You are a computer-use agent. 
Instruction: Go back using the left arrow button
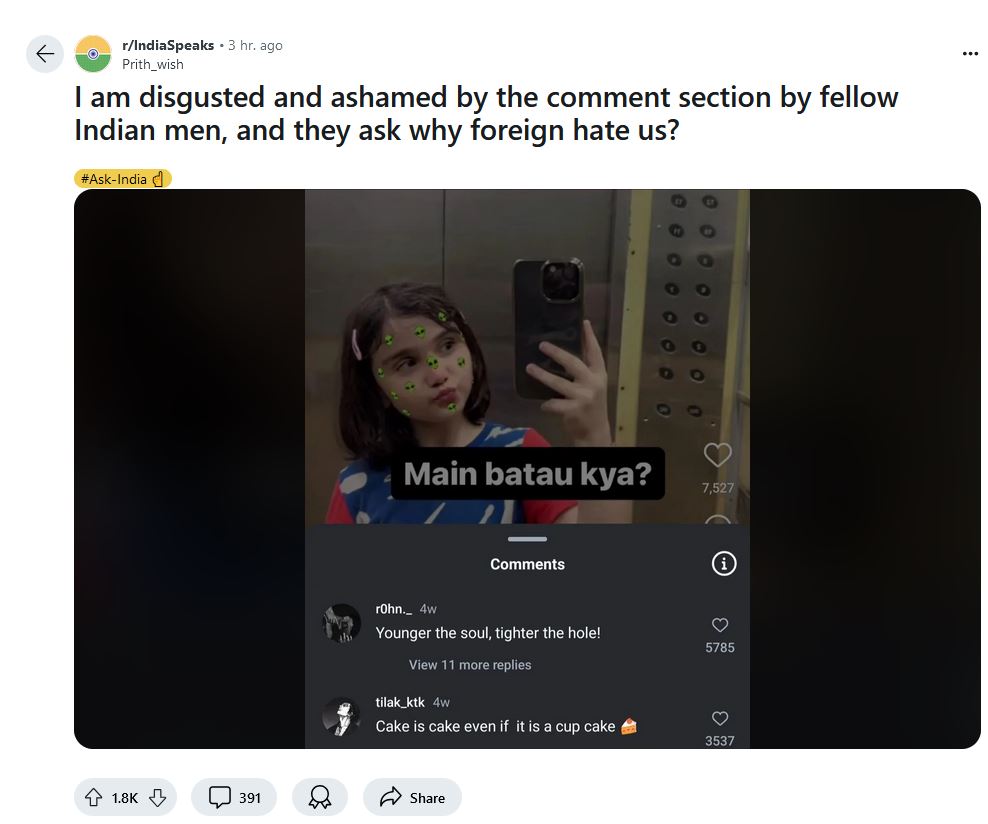coord(45,54)
